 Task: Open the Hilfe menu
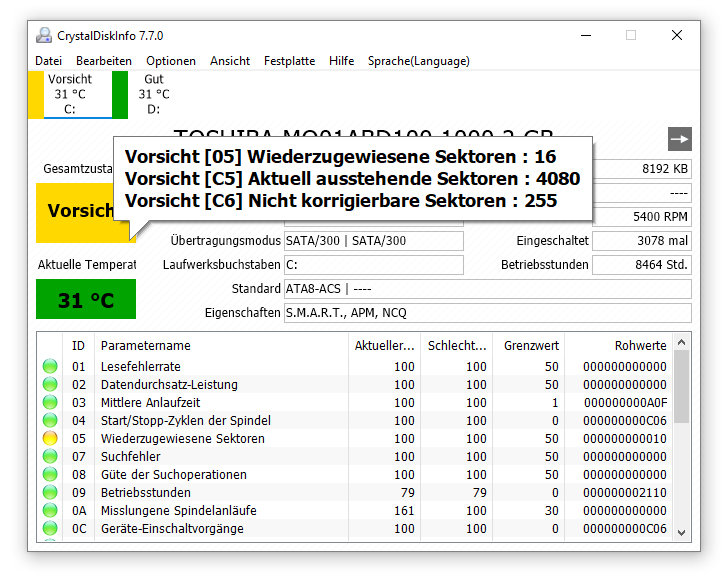pos(341,61)
